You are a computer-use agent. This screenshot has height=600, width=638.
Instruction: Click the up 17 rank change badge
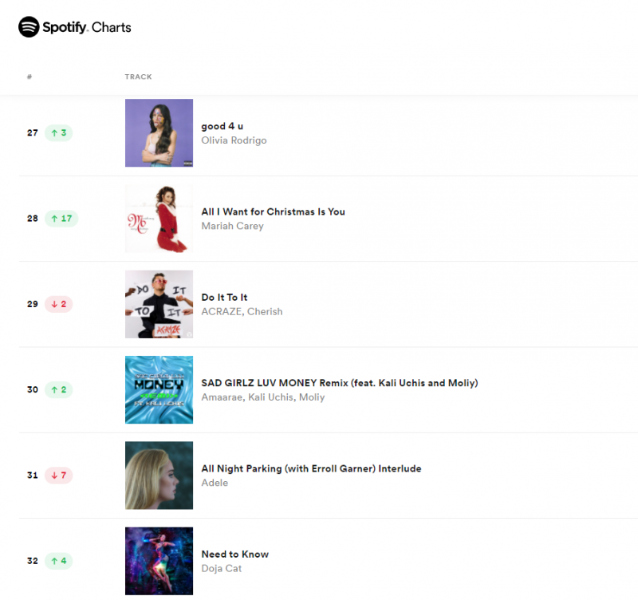coord(61,218)
